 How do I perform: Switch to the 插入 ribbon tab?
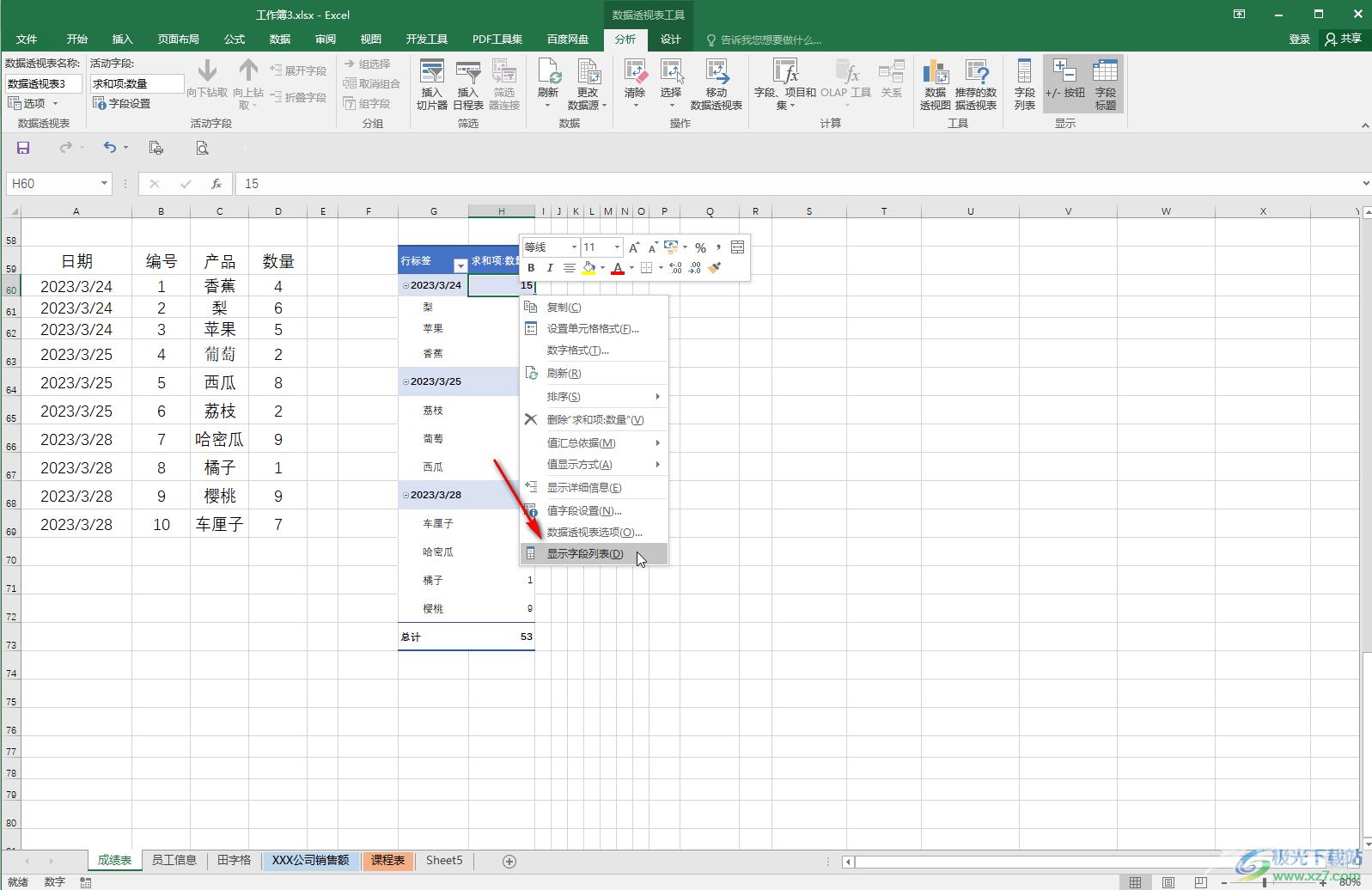(x=123, y=40)
